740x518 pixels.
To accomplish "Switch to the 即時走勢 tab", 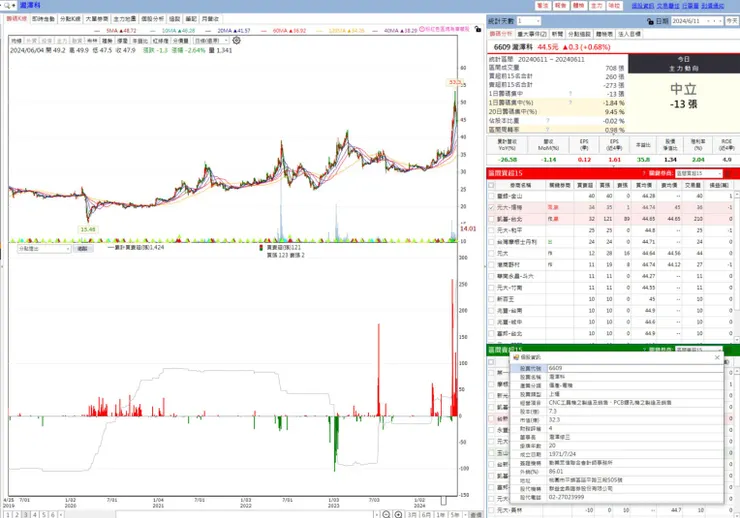I will (43, 19).
